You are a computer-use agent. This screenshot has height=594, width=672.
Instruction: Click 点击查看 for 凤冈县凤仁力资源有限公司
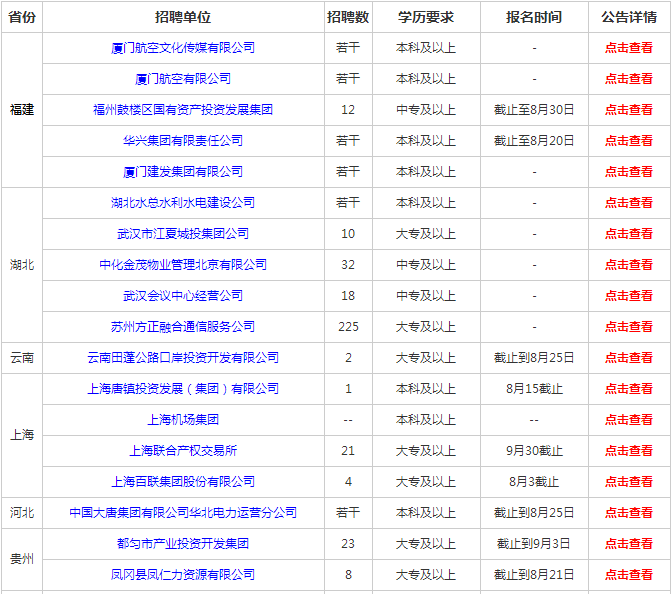629,575
